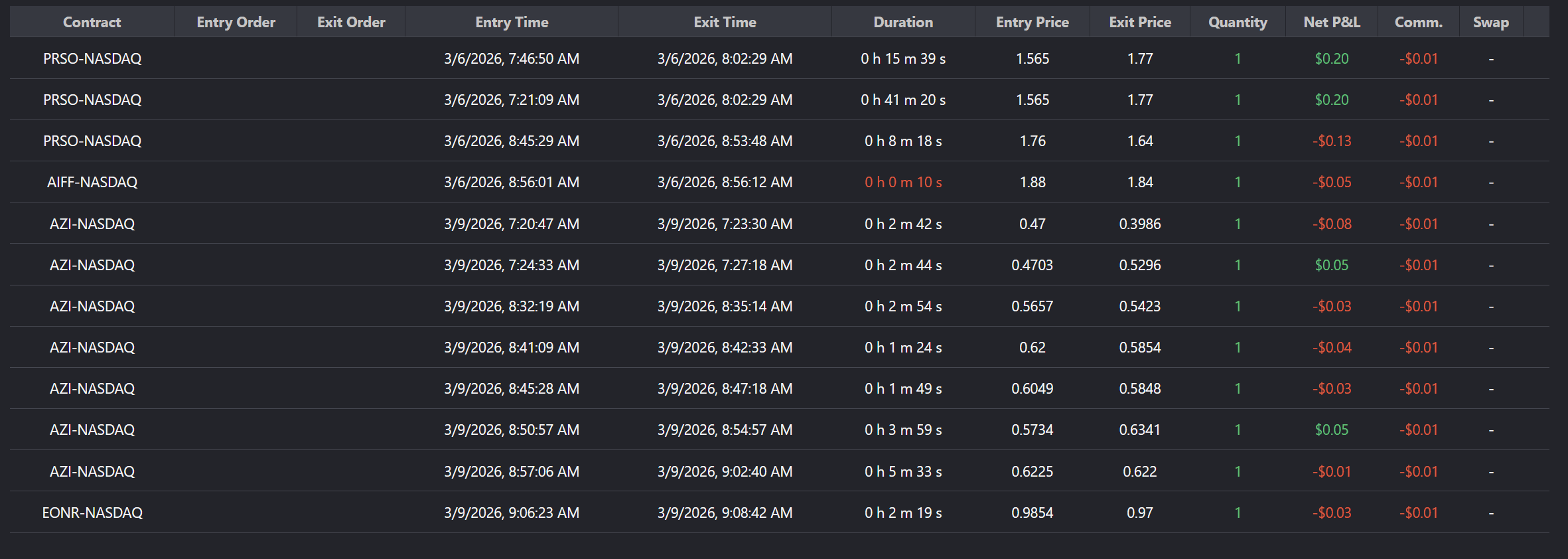Viewport: 1568px width, 559px height.
Task: Click the 3/6/2026, 7:46:50 AM entry time
Action: (x=512, y=58)
